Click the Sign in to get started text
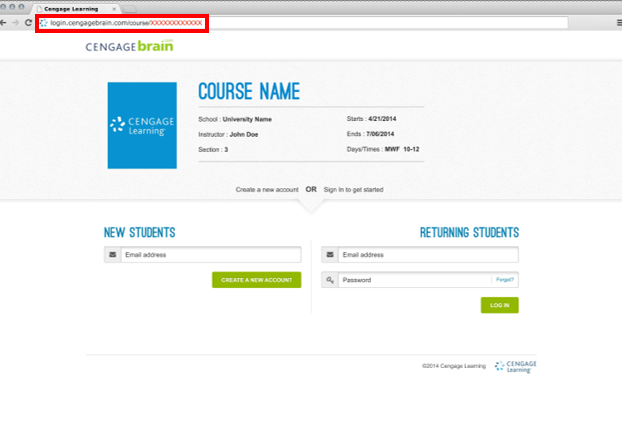The width and height of the screenshot is (622, 436). click(353, 190)
